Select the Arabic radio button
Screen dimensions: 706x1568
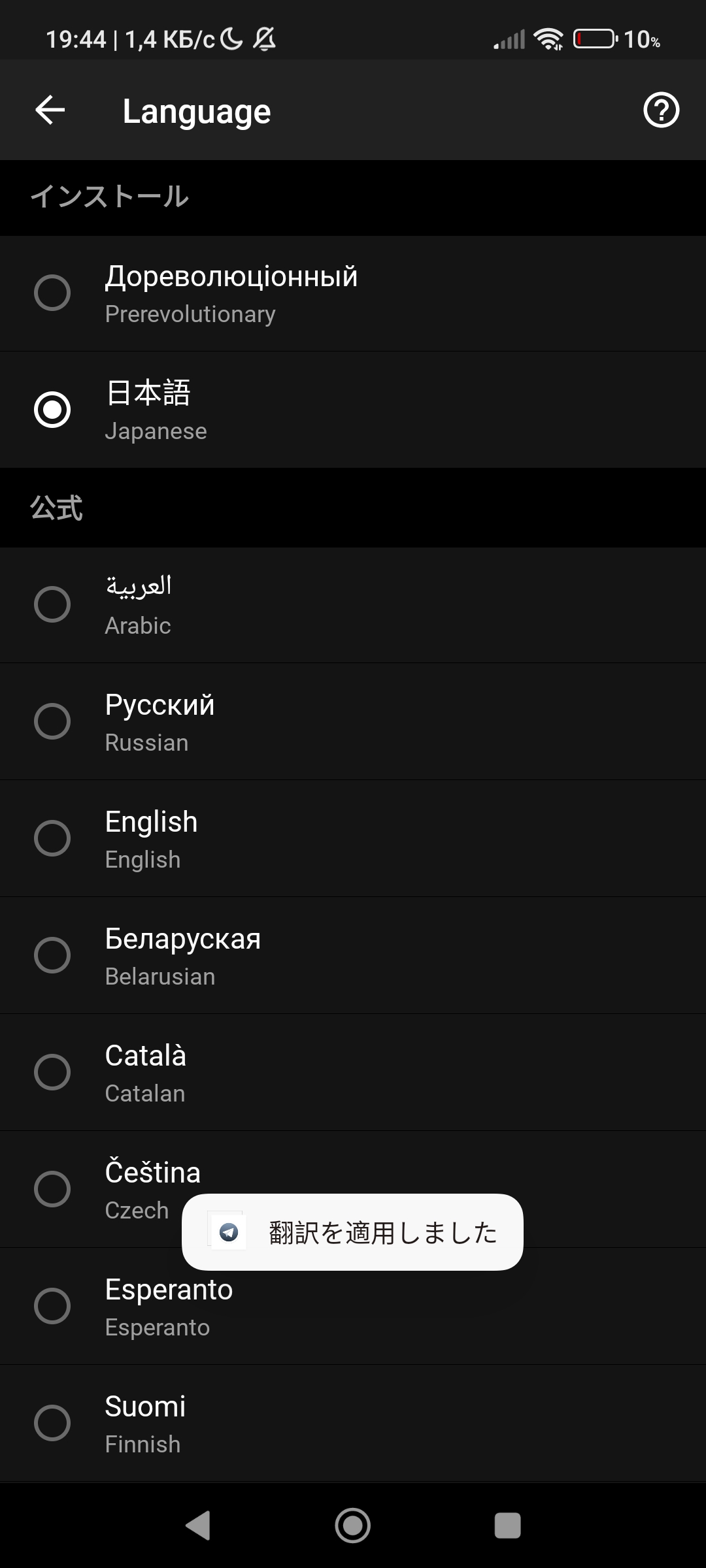pos(52,604)
